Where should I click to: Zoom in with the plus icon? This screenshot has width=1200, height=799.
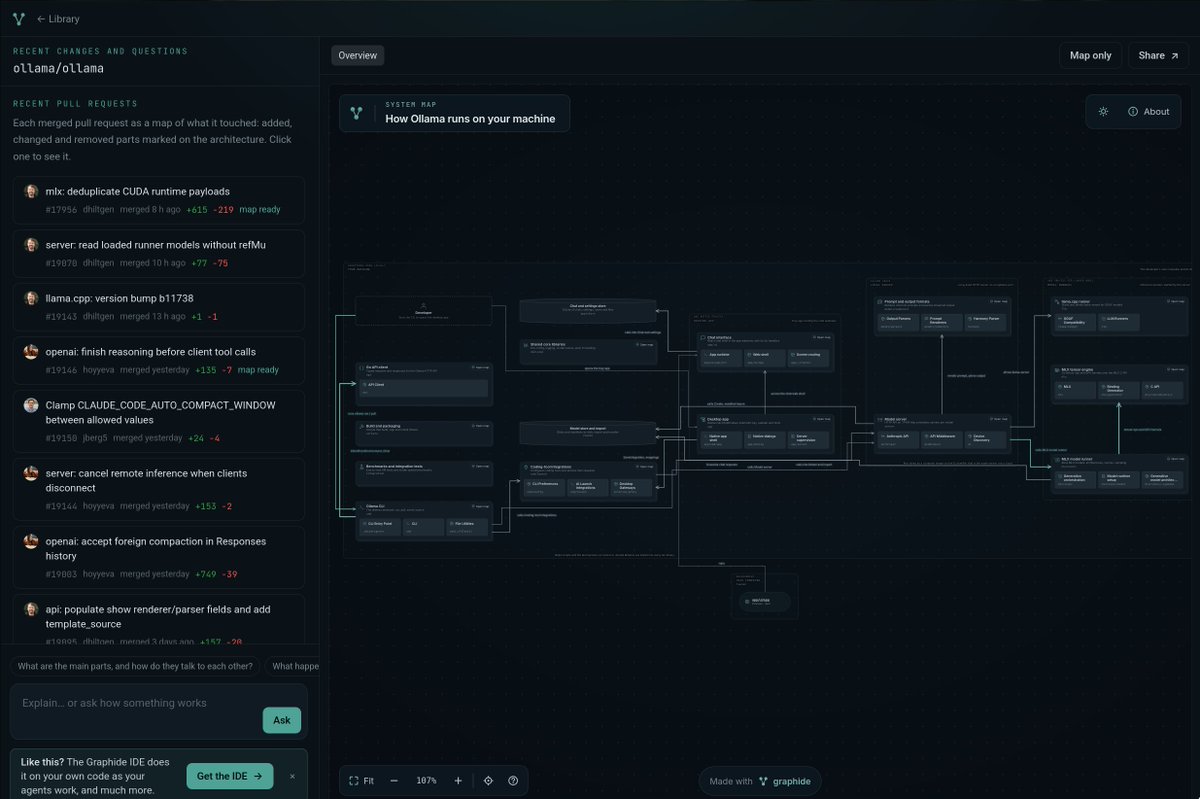pos(458,780)
